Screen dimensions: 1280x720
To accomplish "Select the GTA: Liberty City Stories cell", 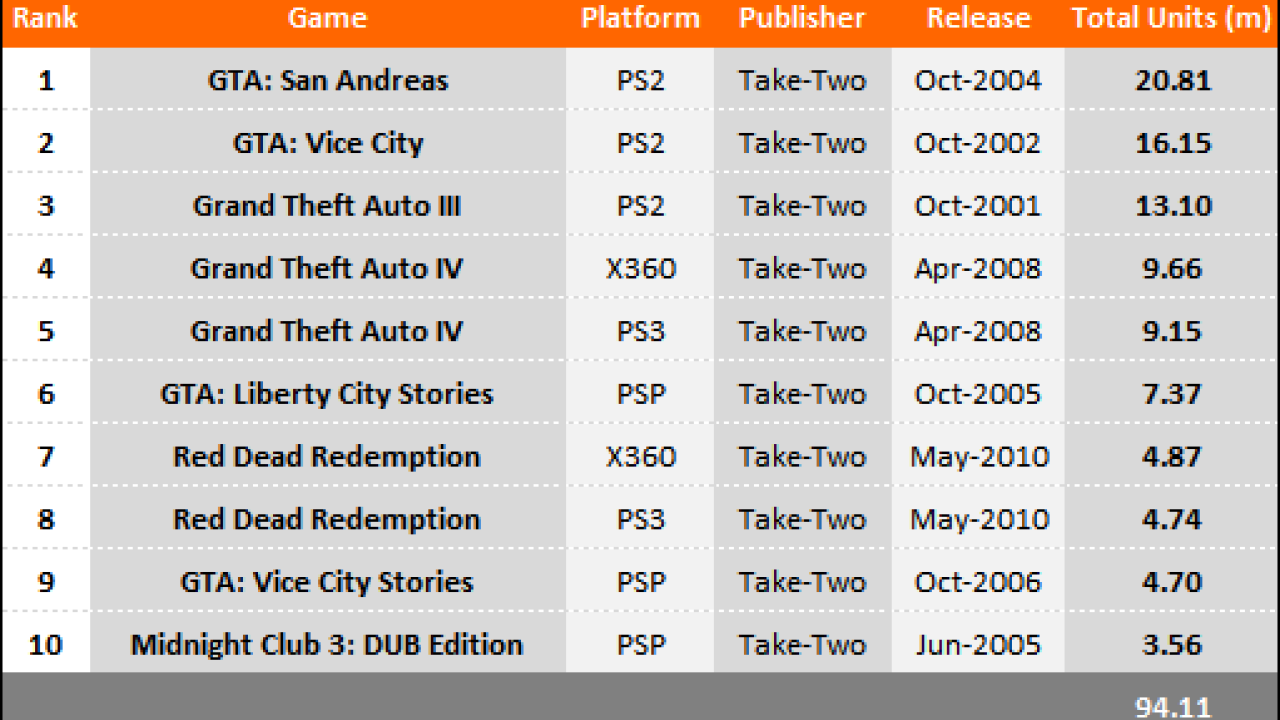I will point(327,394).
